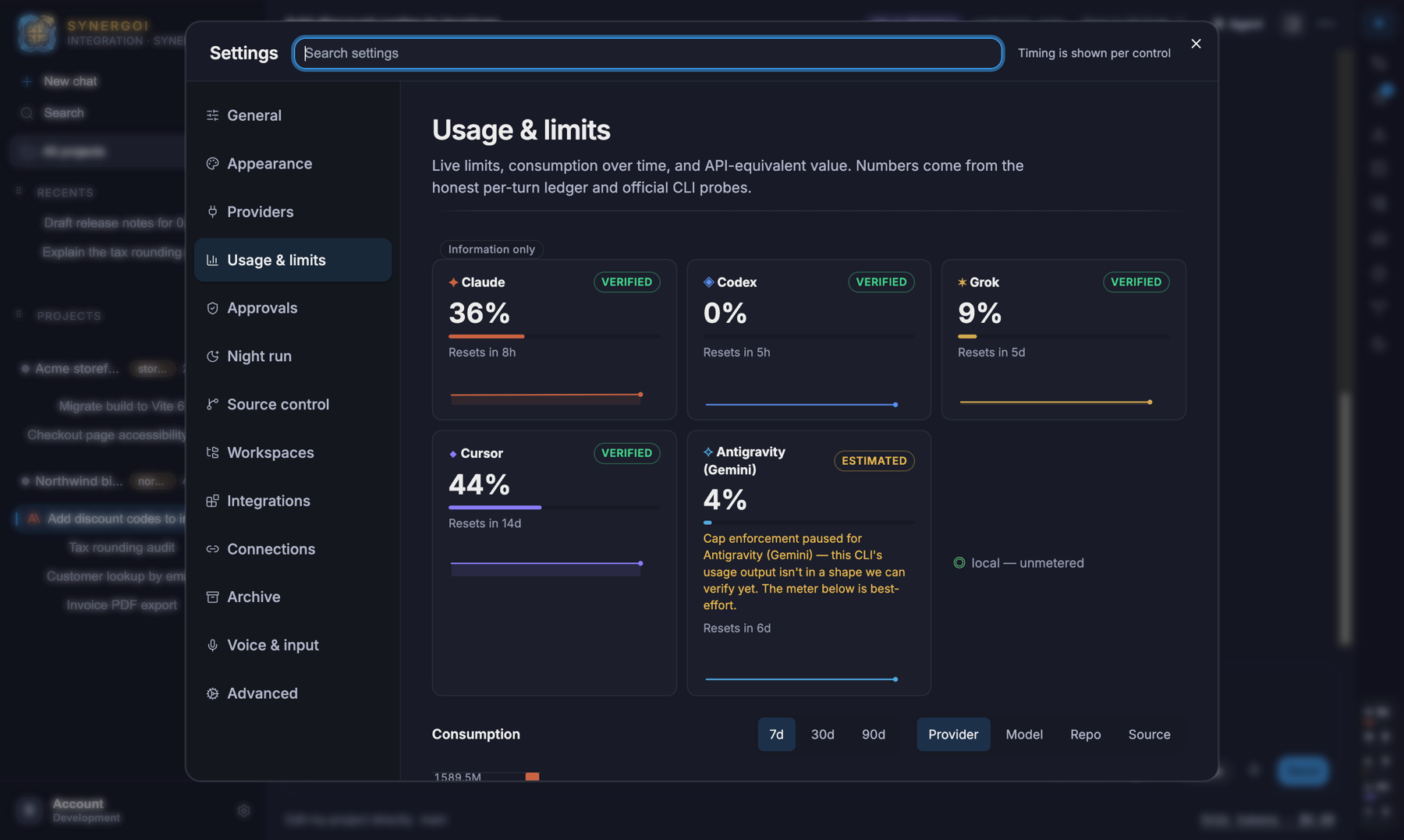This screenshot has width=1404, height=840.
Task: Open General settings section
Action: (x=292, y=115)
